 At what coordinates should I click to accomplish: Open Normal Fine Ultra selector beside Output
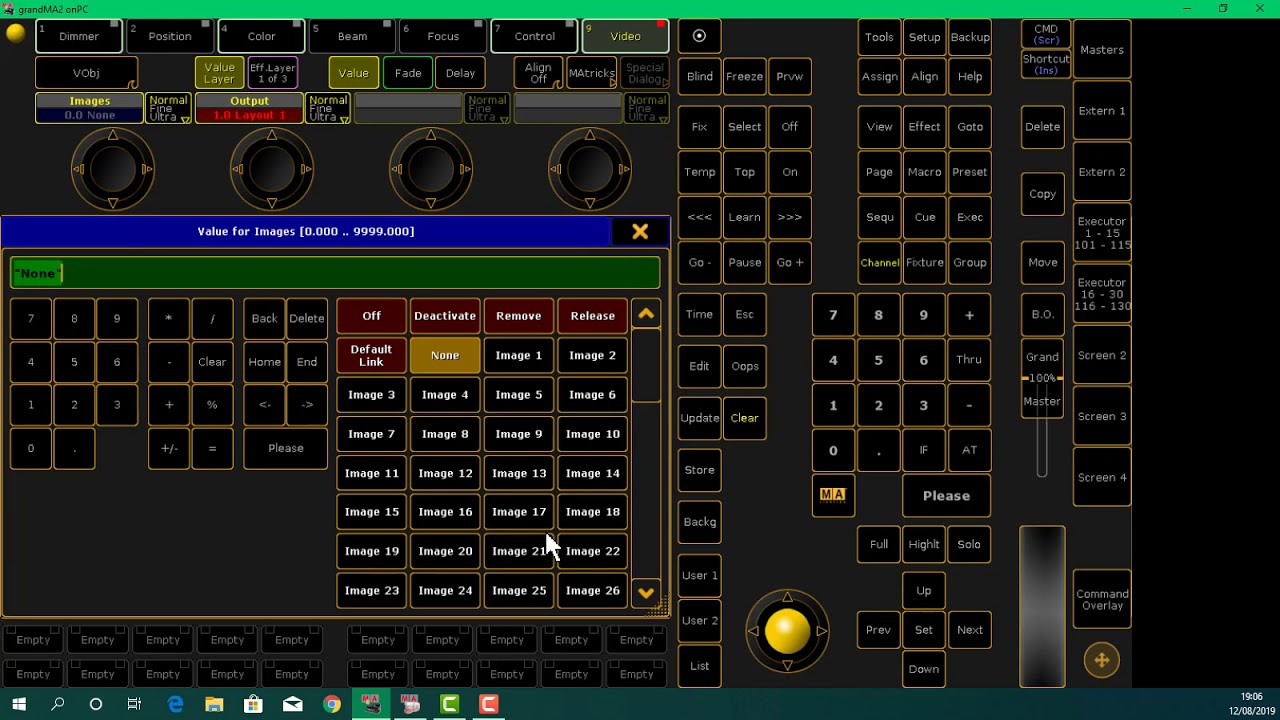[x=328, y=108]
